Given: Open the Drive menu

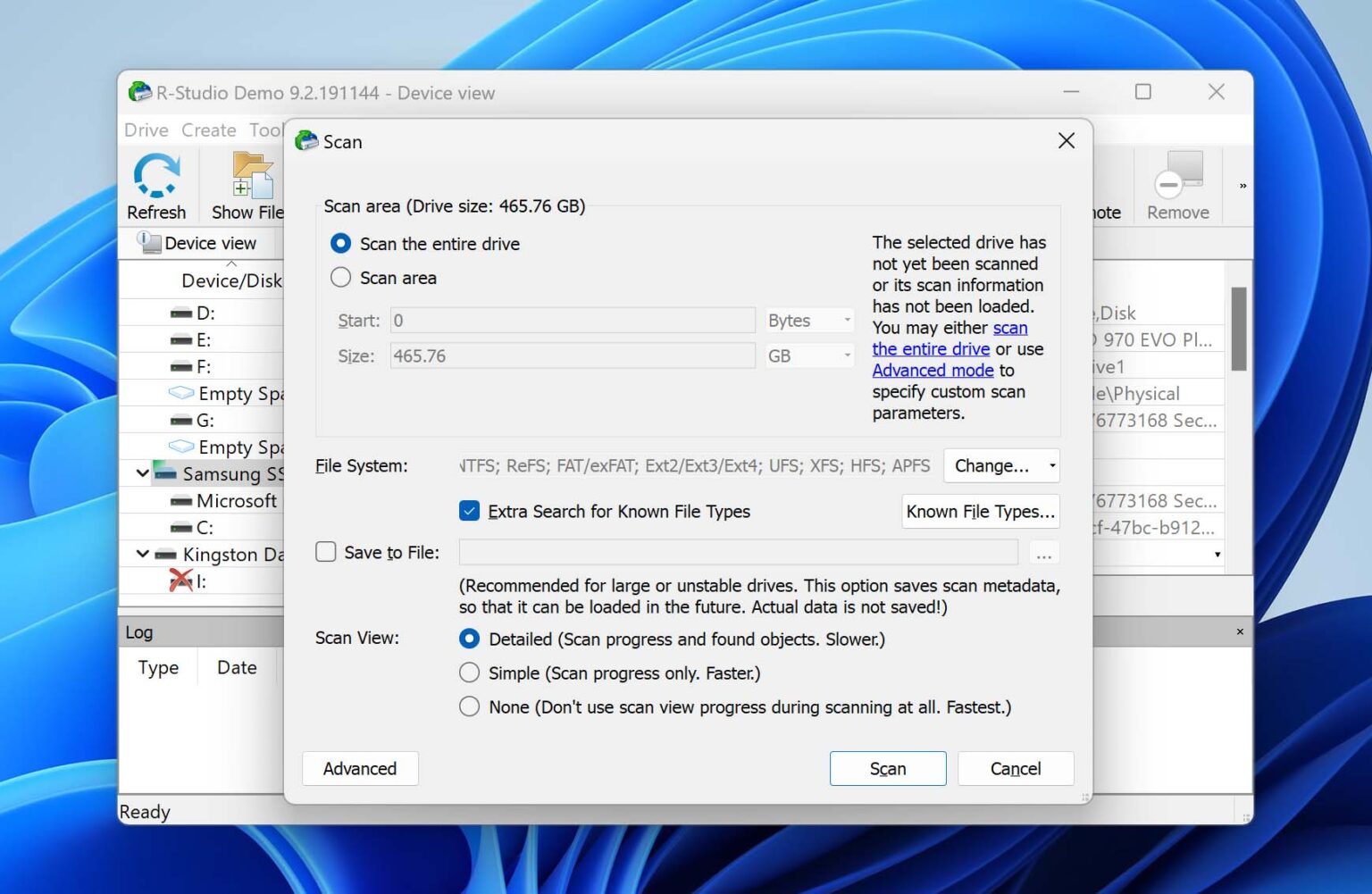Looking at the screenshot, I should (x=146, y=130).
